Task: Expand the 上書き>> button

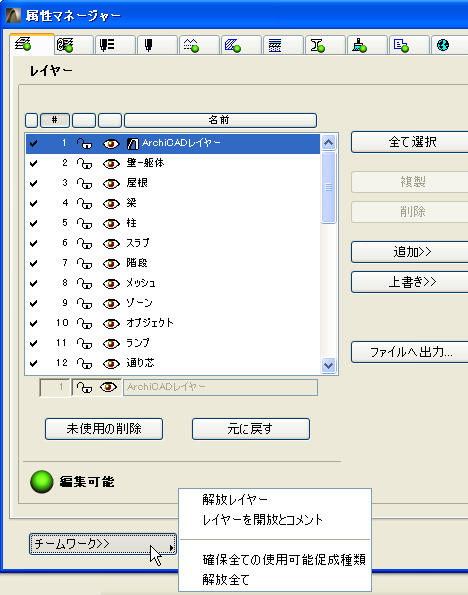Action: pos(410,282)
